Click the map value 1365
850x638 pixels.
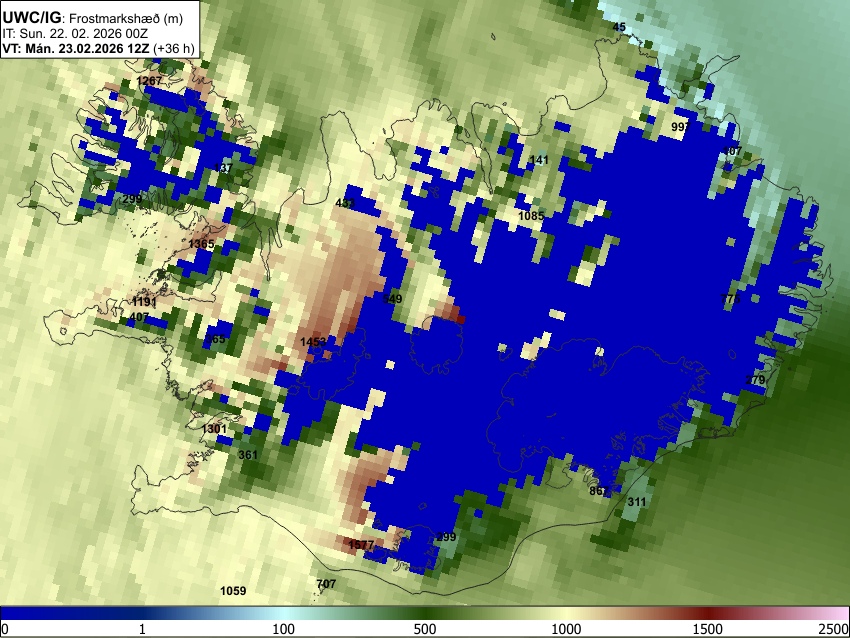(x=201, y=244)
